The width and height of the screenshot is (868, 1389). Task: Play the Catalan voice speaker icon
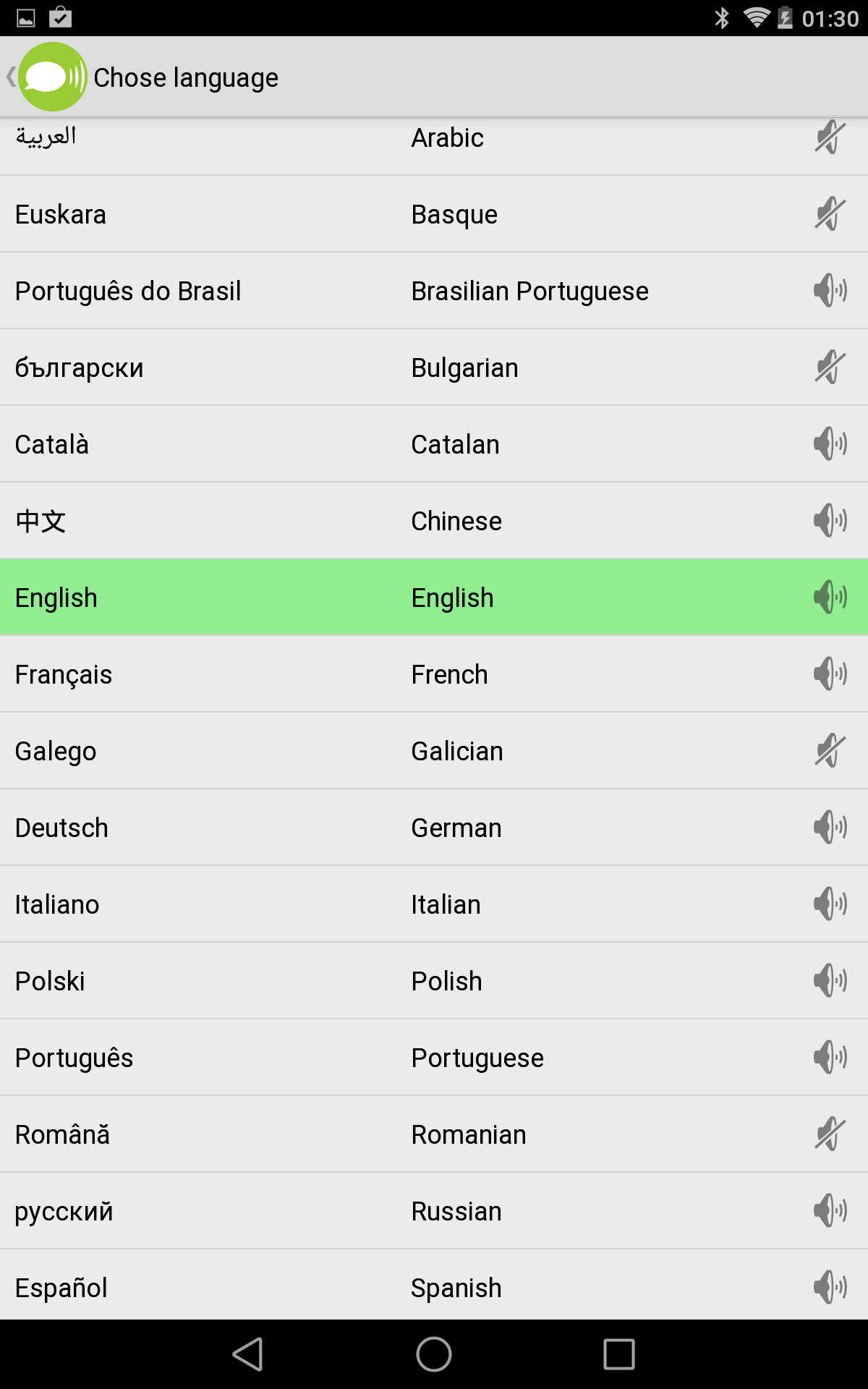(x=830, y=444)
